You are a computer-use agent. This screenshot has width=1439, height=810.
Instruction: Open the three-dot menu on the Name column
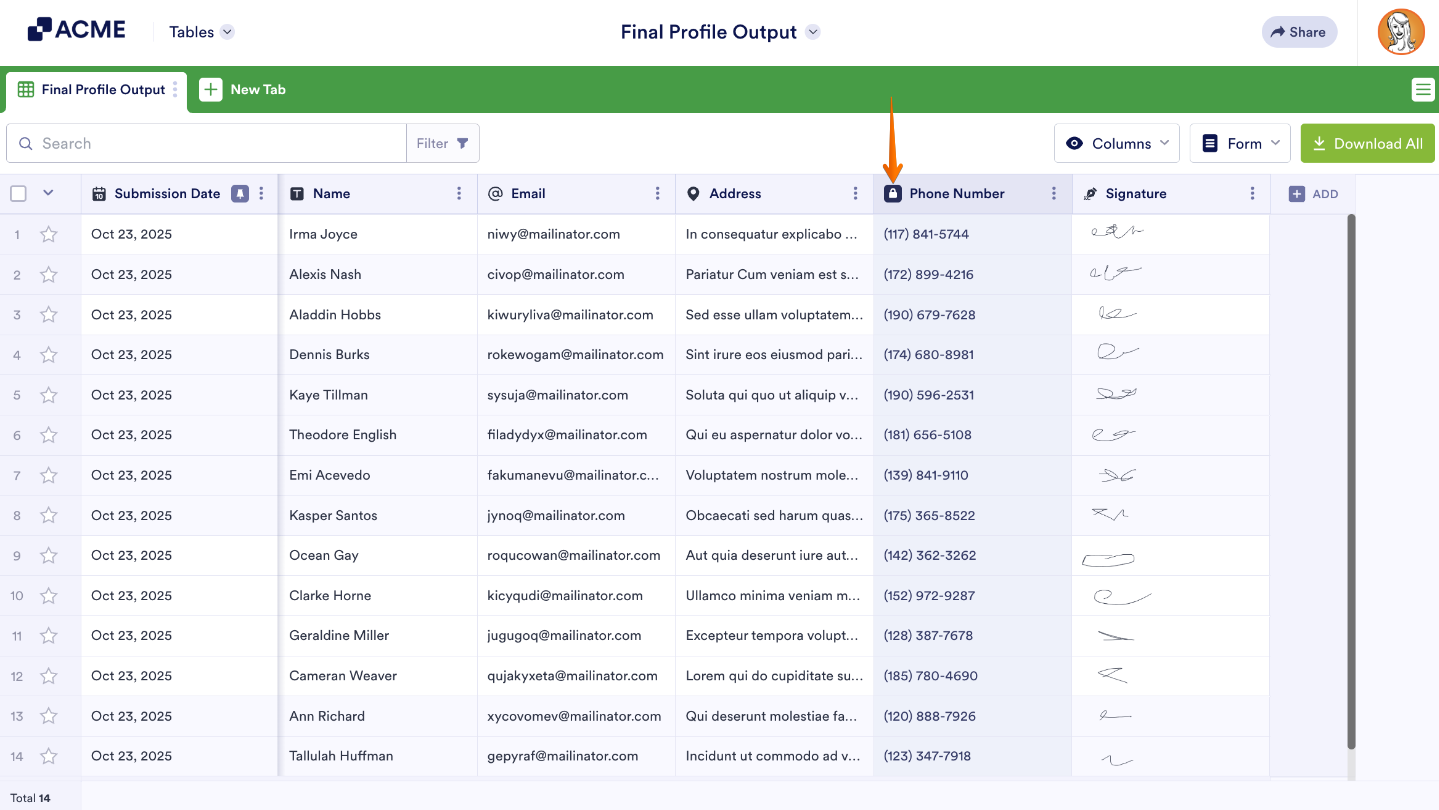click(x=459, y=193)
